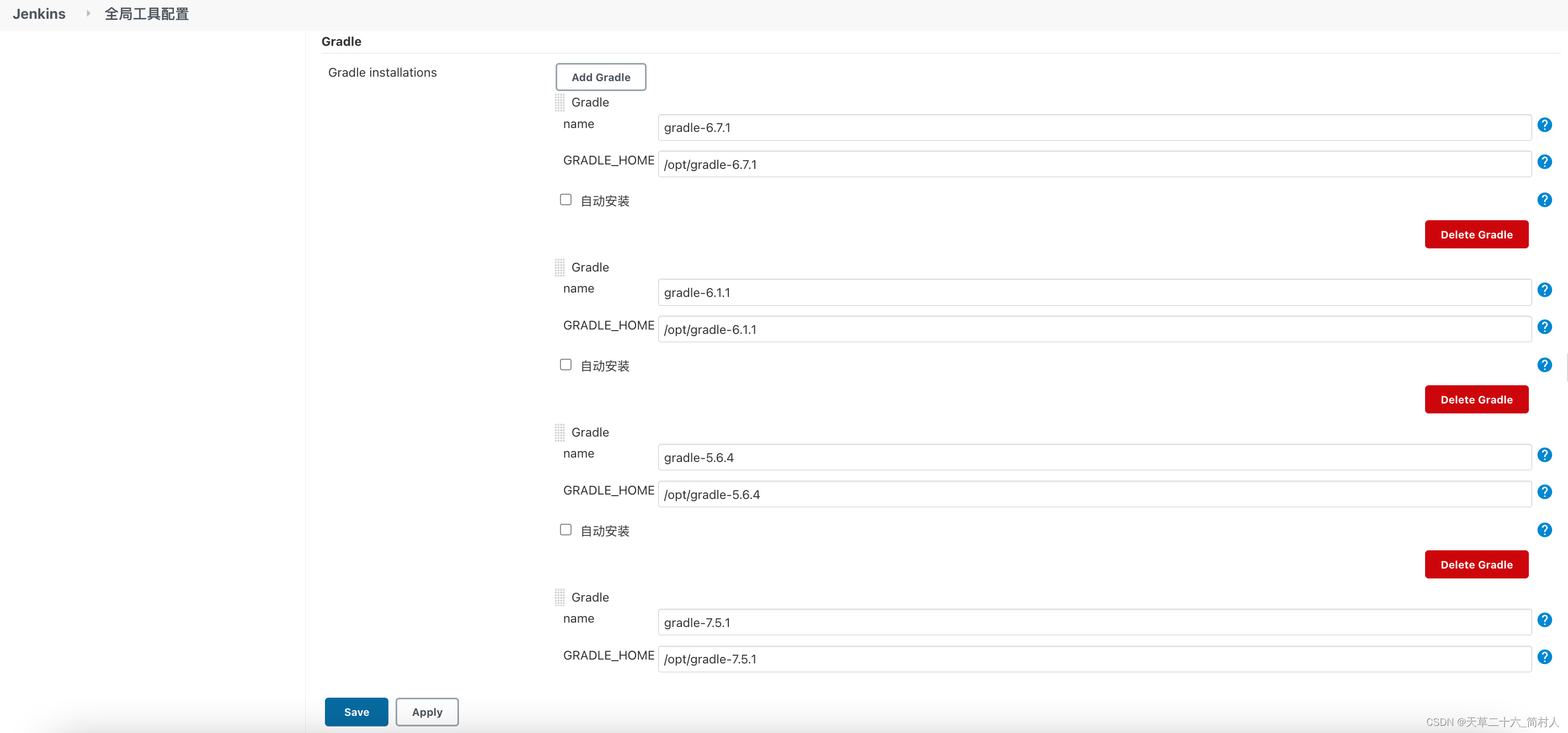Screen dimensions: 1568x733
Task: Open help for /opt/gradle-7.5.1 GRADLE_HOME field
Action: [1544, 657]
